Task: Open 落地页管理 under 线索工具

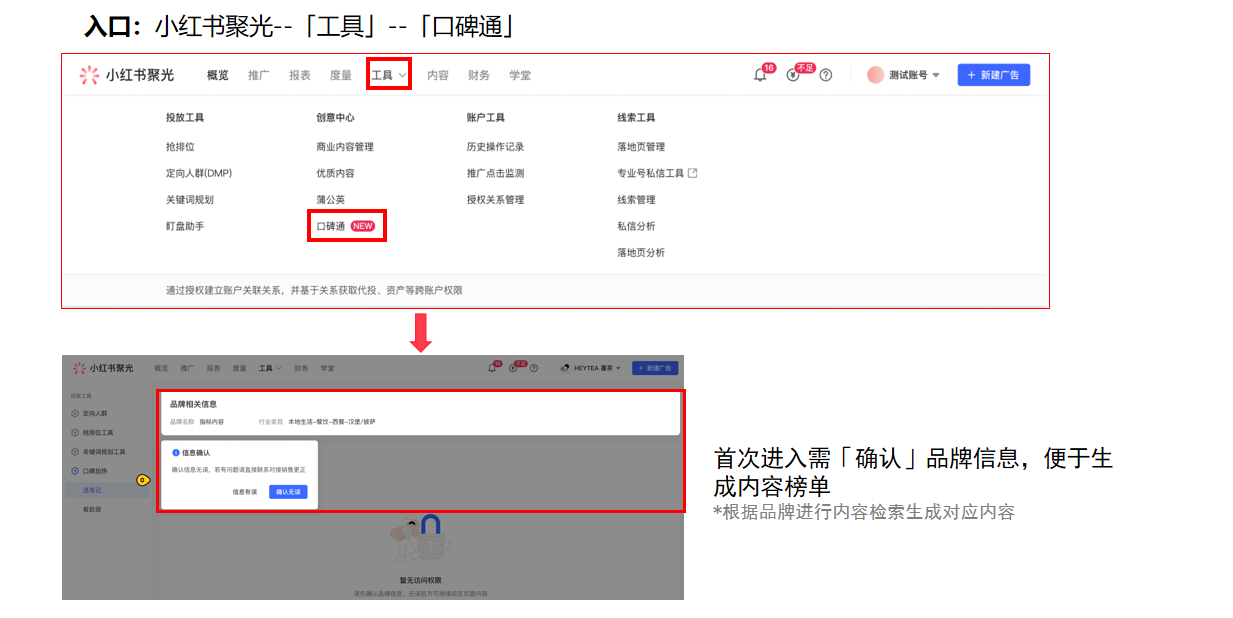Action: pos(641,147)
